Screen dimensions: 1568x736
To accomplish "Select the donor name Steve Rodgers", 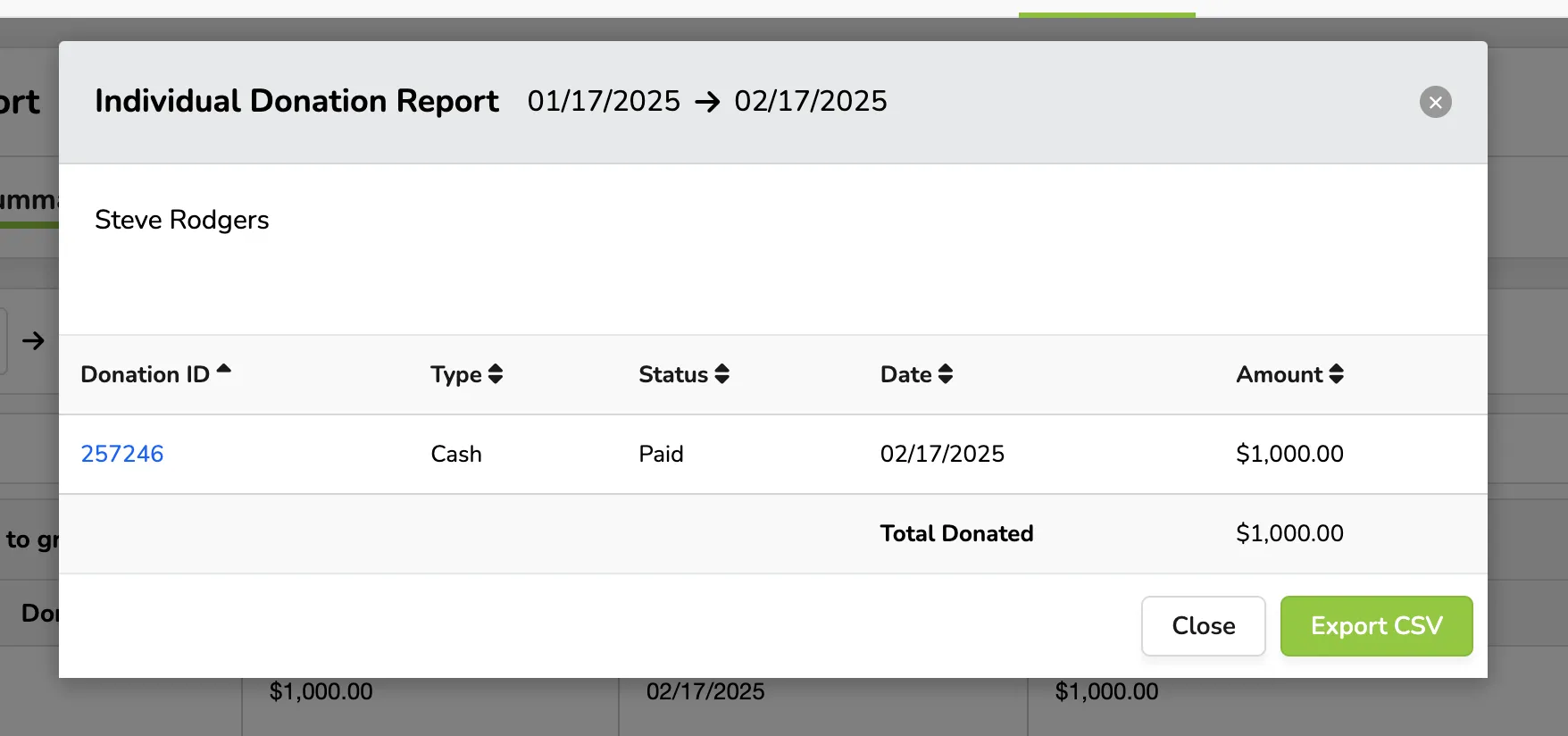I will pos(182,220).
